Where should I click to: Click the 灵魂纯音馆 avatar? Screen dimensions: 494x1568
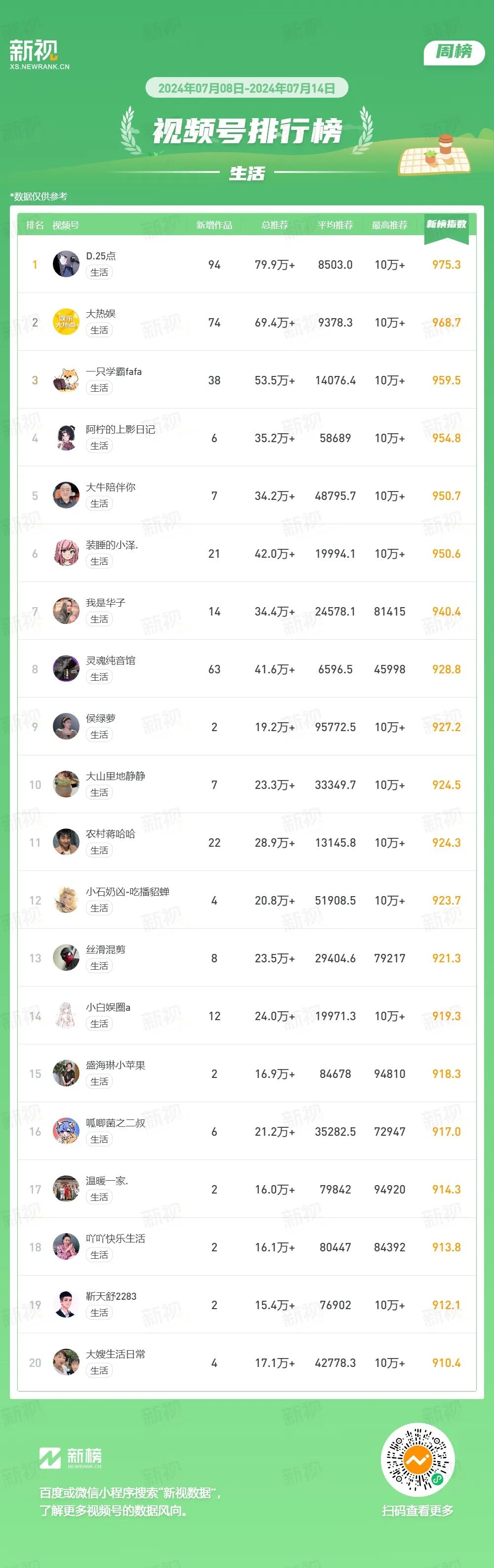66,669
